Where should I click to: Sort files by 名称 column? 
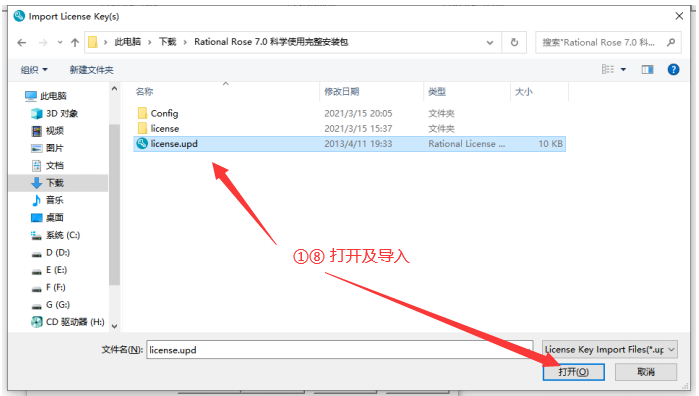pos(144,92)
